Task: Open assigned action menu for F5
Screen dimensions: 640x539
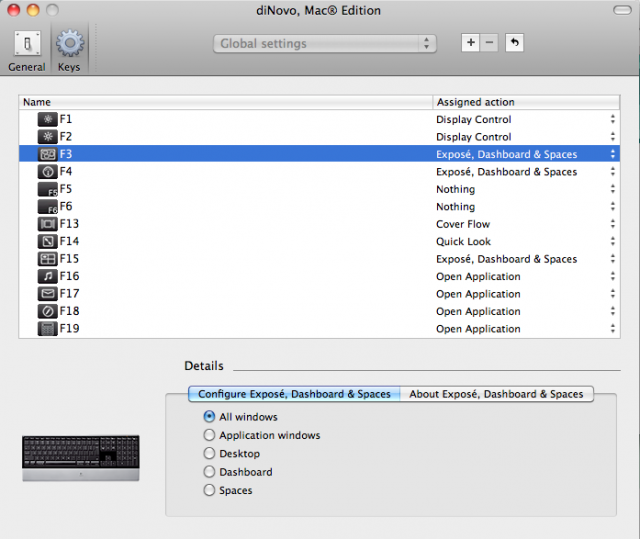Action: [612, 189]
